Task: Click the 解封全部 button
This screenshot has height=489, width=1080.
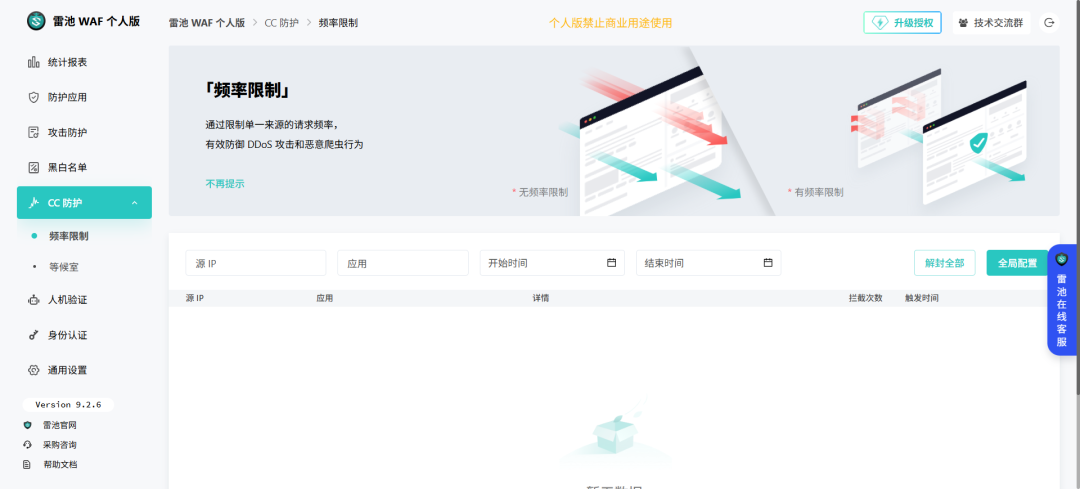Action: (x=944, y=263)
